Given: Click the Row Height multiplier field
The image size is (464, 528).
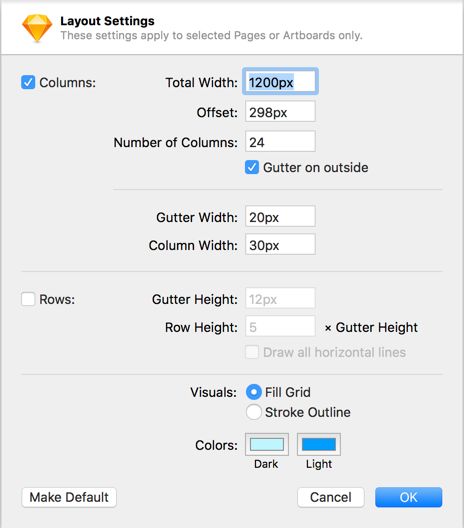Looking at the screenshot, I should pyautogui.click(x=280, y=326).
